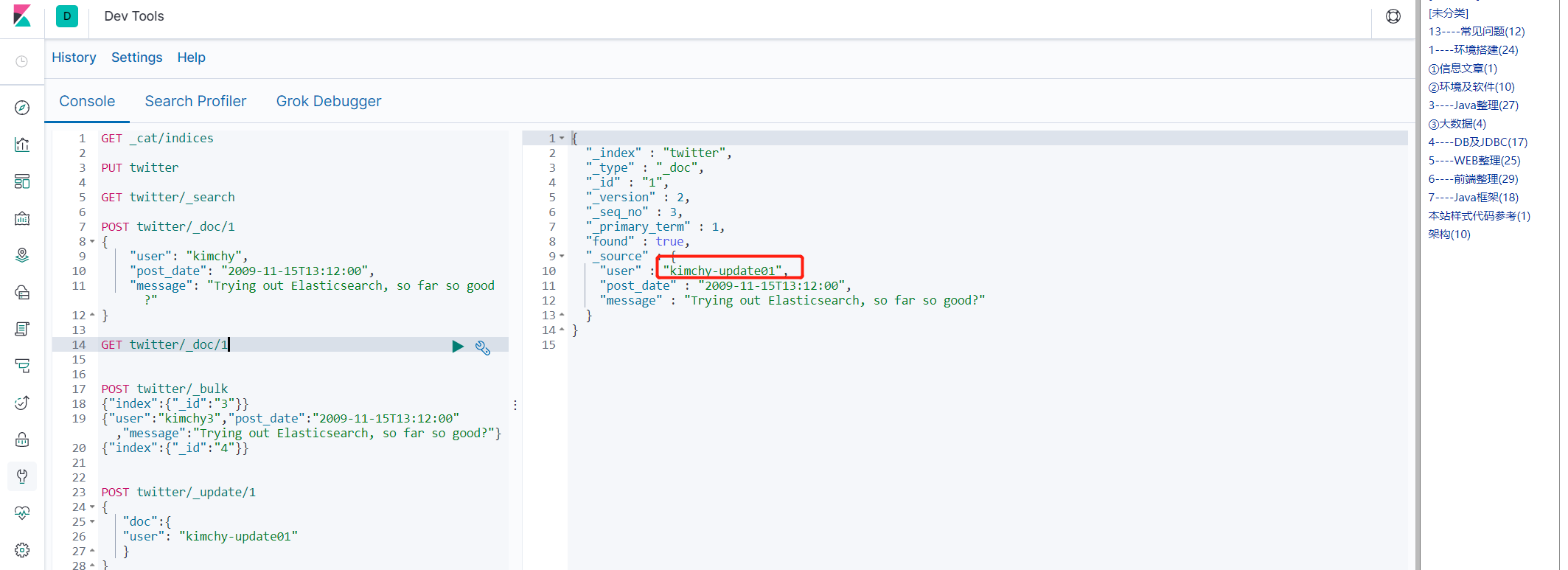Open the 3----Java整理(27) category link
The height and width of the screenshot is (570, 1568).
pos(1474,105)
